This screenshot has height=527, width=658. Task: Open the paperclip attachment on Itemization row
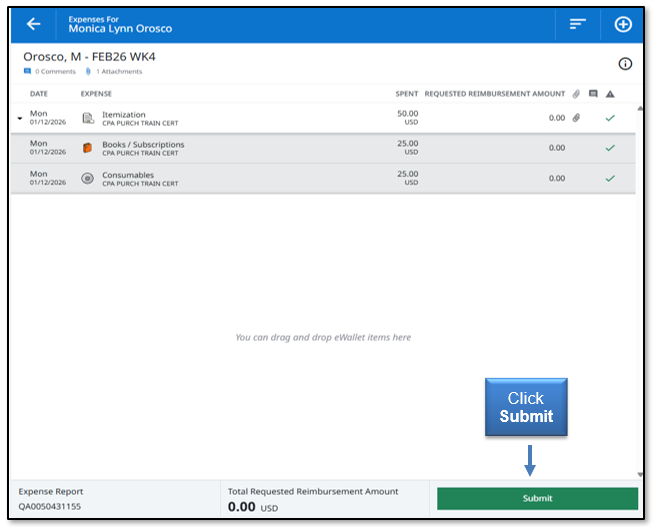point(576,119)
